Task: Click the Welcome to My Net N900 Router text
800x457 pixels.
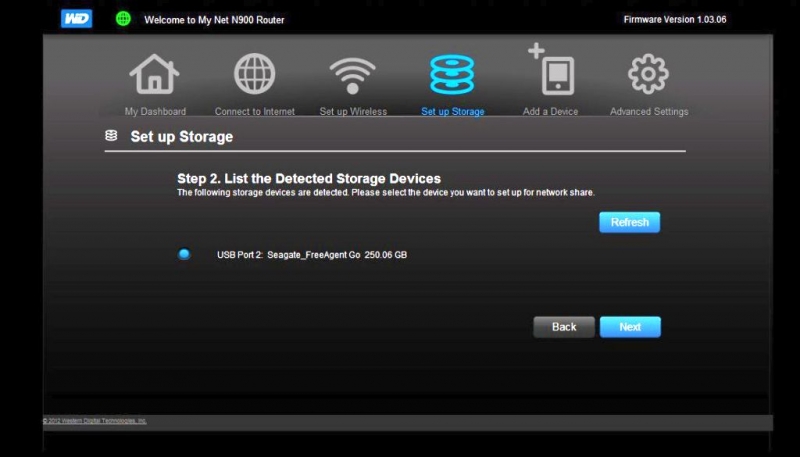Action: [214, 20]
